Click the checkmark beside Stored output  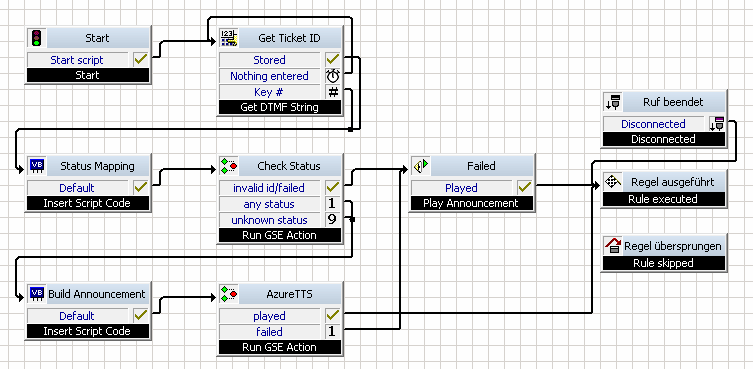pos(332,60)
